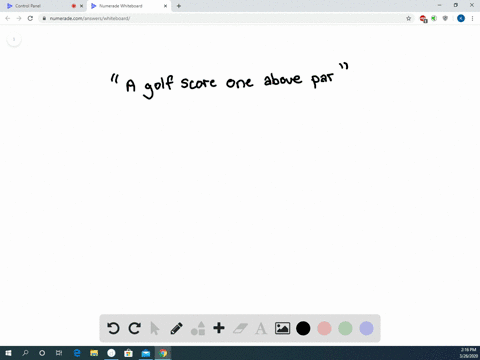Go back in browser history

(8, 18)
